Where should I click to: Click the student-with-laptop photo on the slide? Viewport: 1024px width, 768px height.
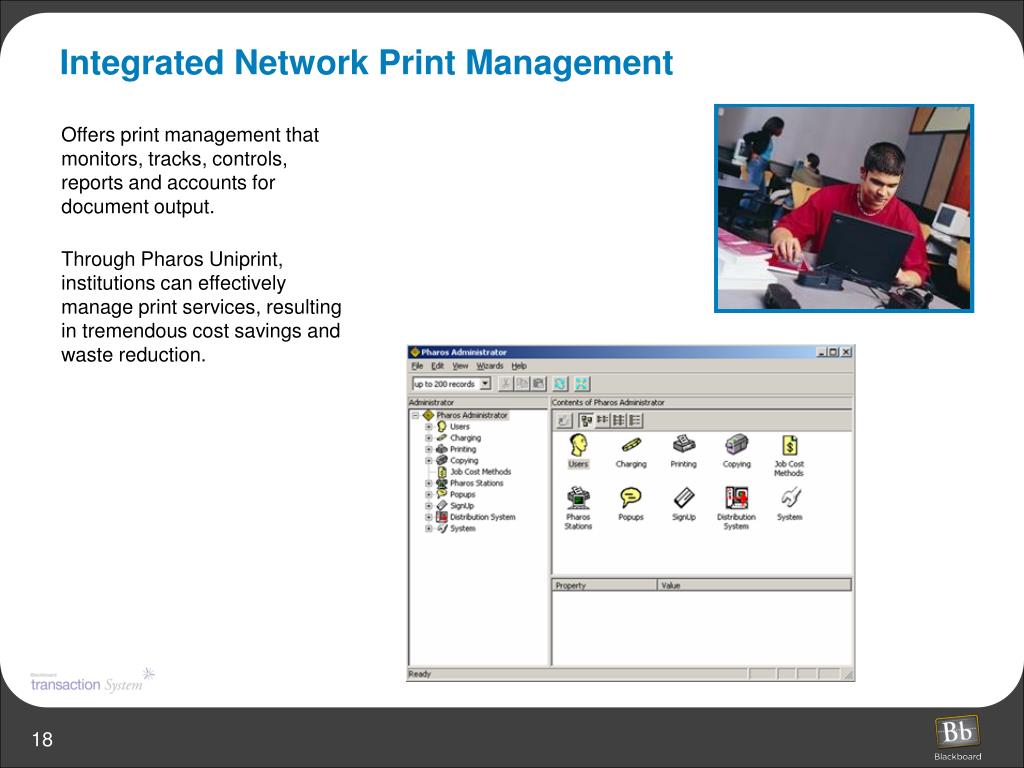tap(844, 208)
